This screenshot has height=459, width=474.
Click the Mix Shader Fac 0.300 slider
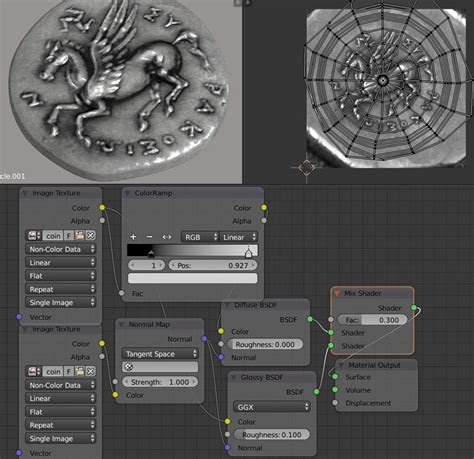[x=372, y=320]
